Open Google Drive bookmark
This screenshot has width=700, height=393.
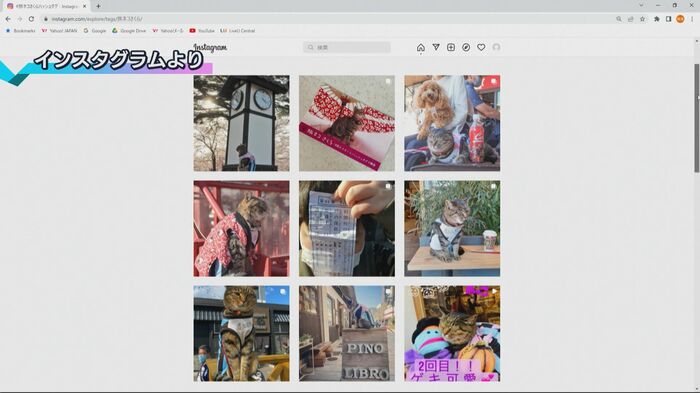coord(129,31)
